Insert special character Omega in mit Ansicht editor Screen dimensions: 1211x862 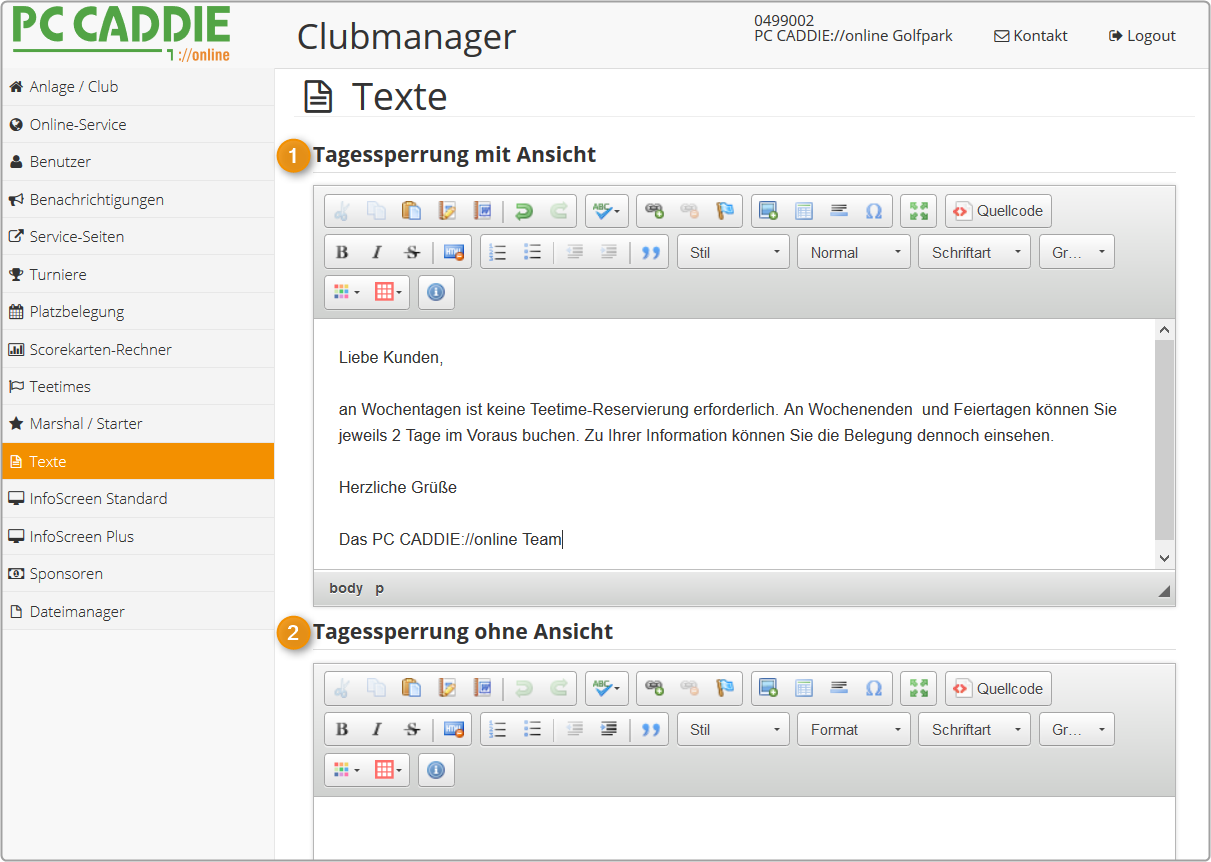[x=874, y=211]
